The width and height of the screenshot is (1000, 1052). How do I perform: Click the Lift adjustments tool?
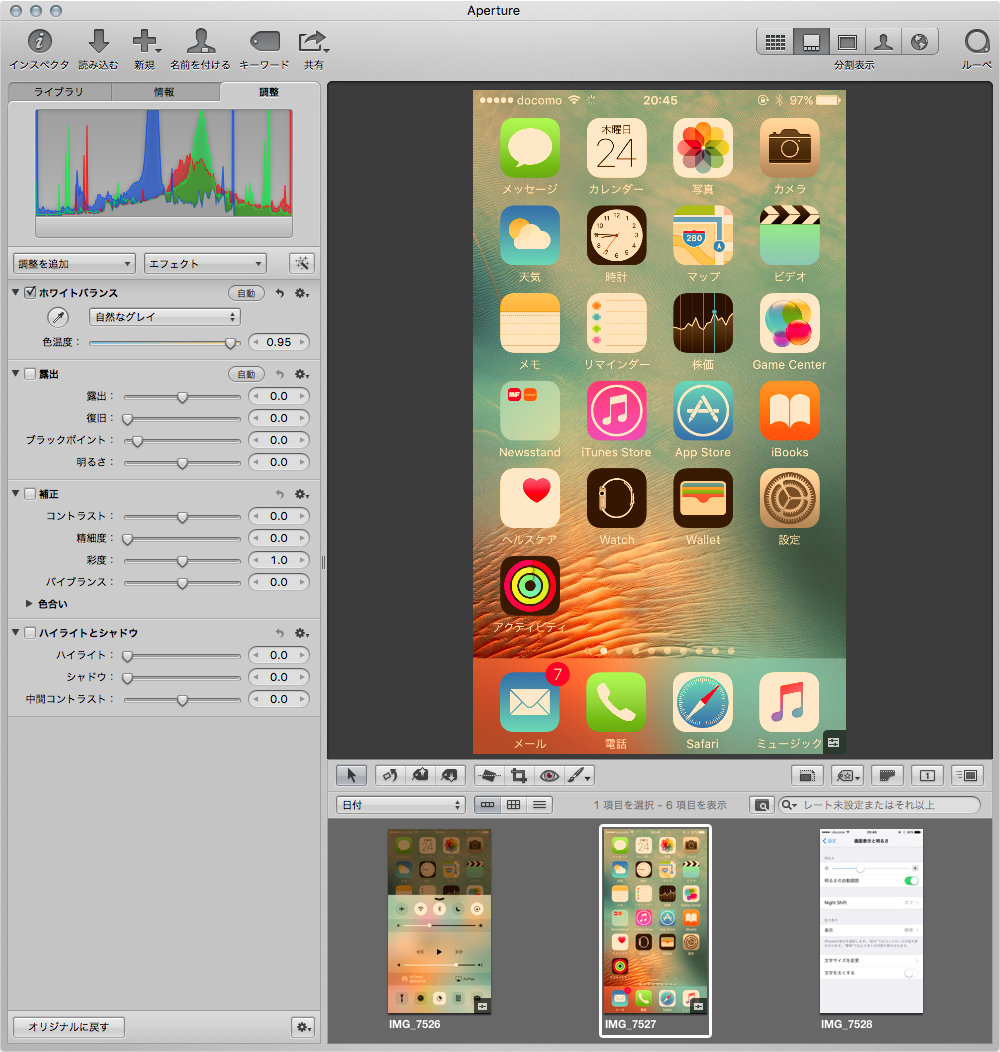pyautogui.click(x=420, y=776)
